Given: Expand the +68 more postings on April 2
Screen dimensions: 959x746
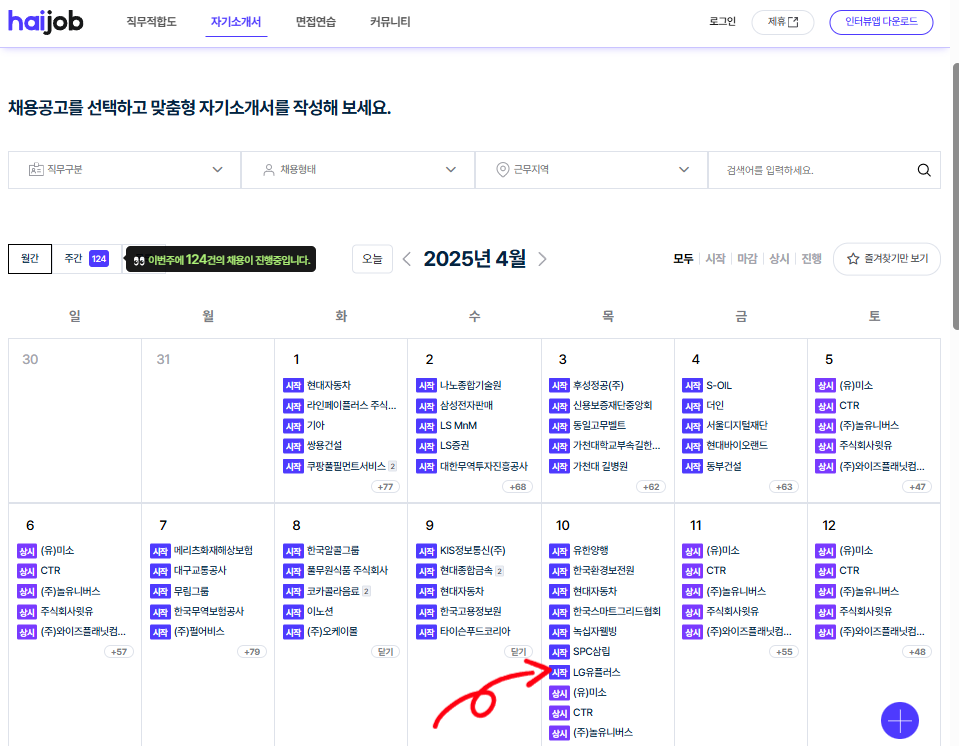Looking at the screenshot, I should tap(518, 487).
